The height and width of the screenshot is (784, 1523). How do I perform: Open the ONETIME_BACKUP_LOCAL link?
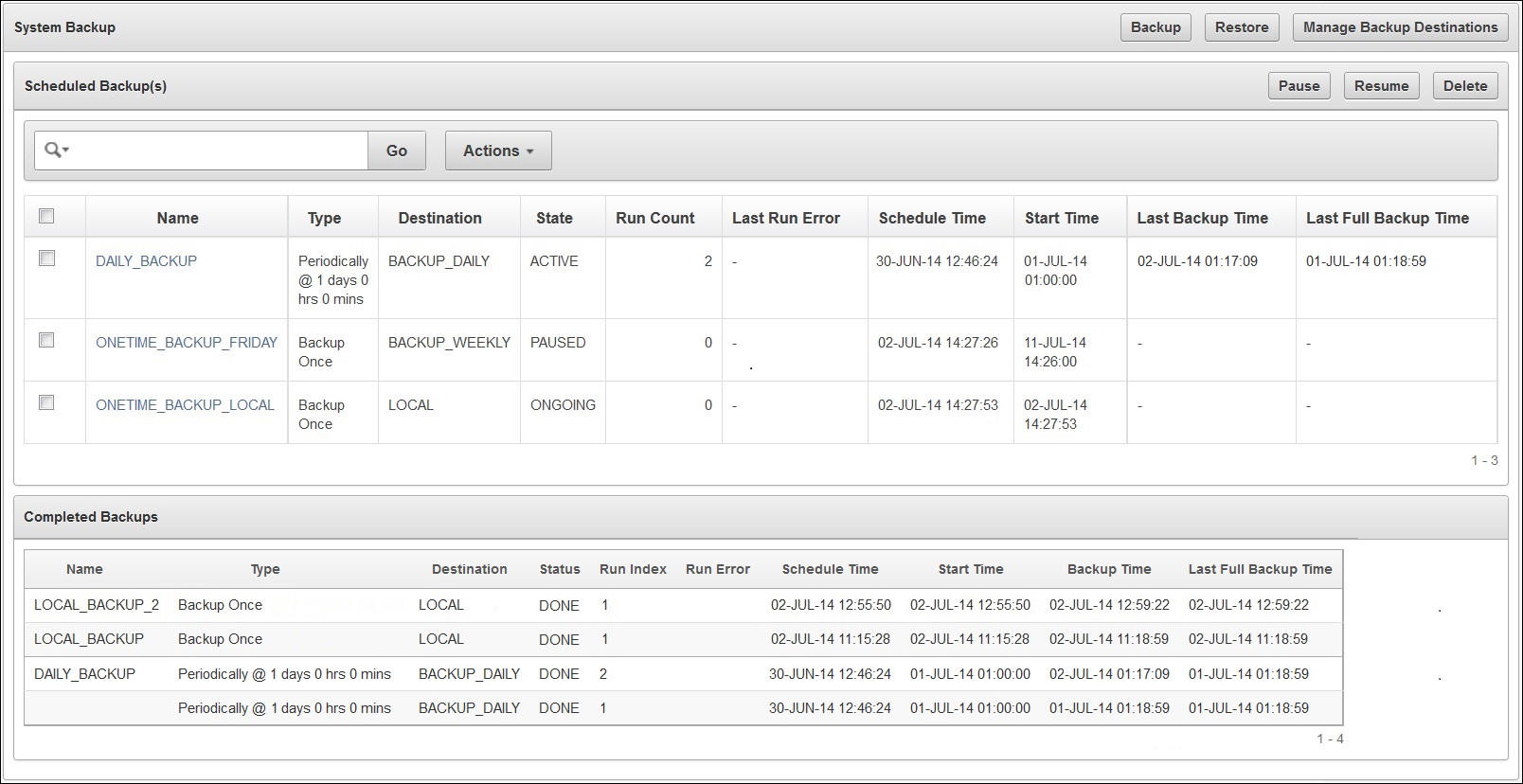click(185, 404)
